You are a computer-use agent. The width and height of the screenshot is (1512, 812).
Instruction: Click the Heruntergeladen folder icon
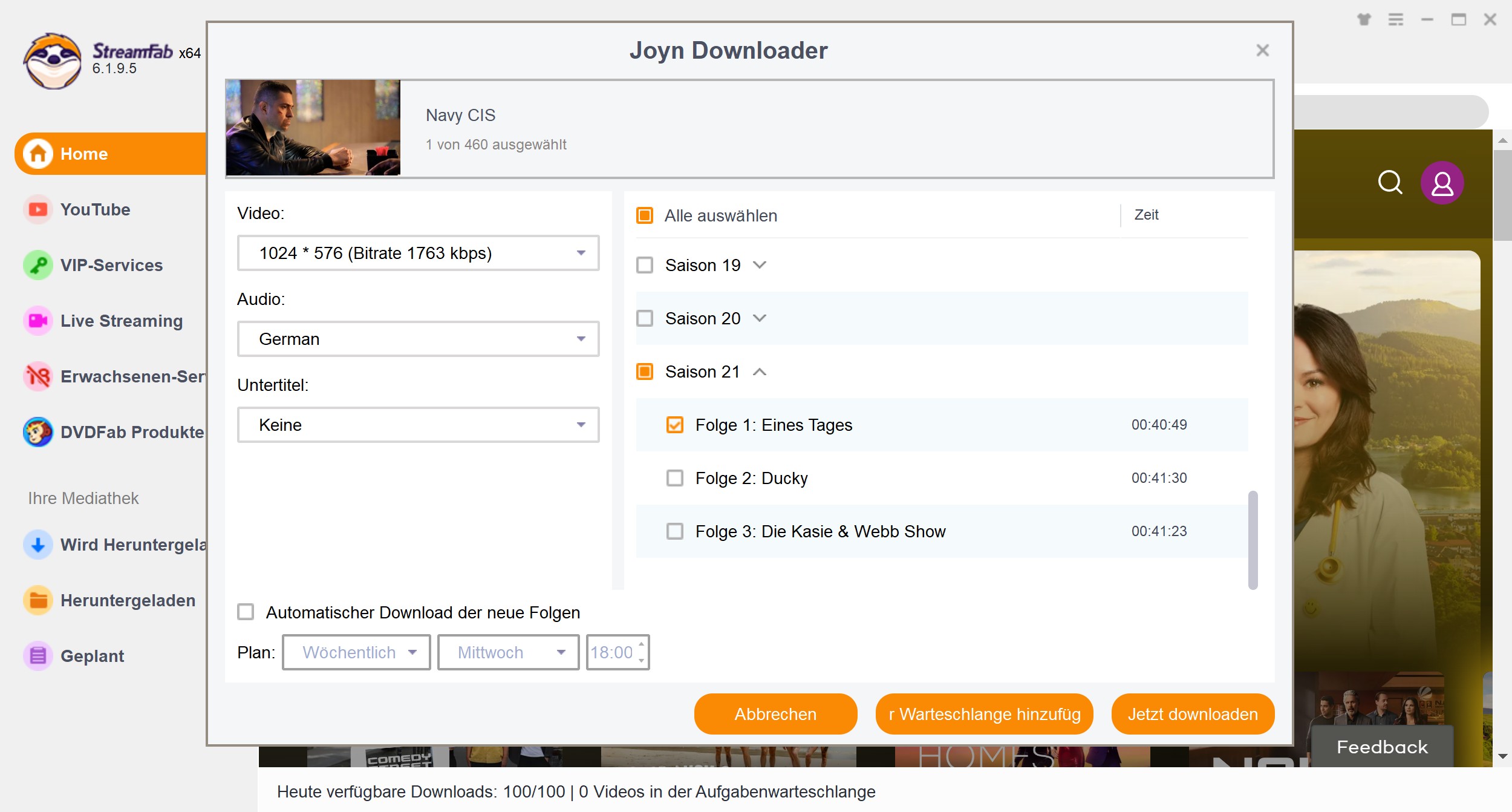click(38, 600)
